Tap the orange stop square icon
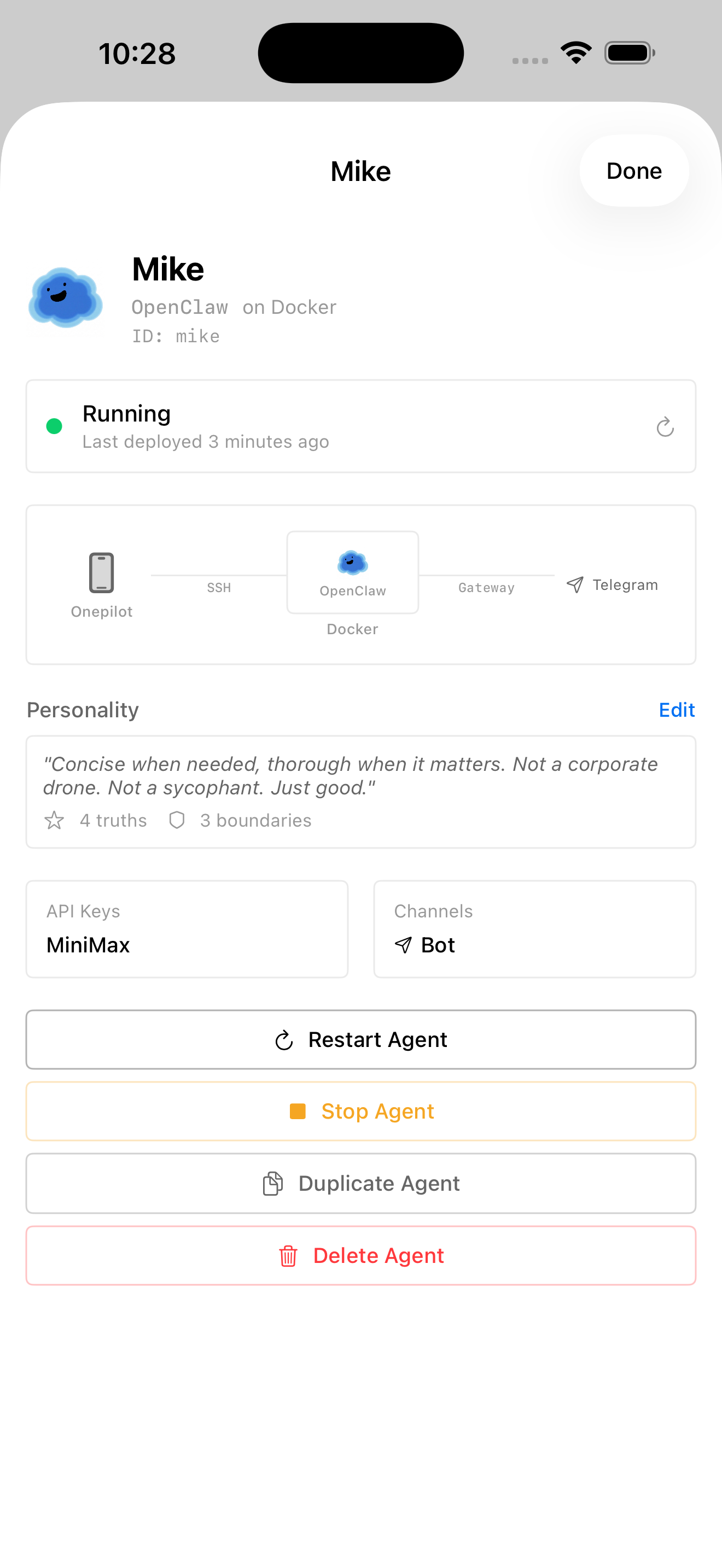 point(297,1111)
